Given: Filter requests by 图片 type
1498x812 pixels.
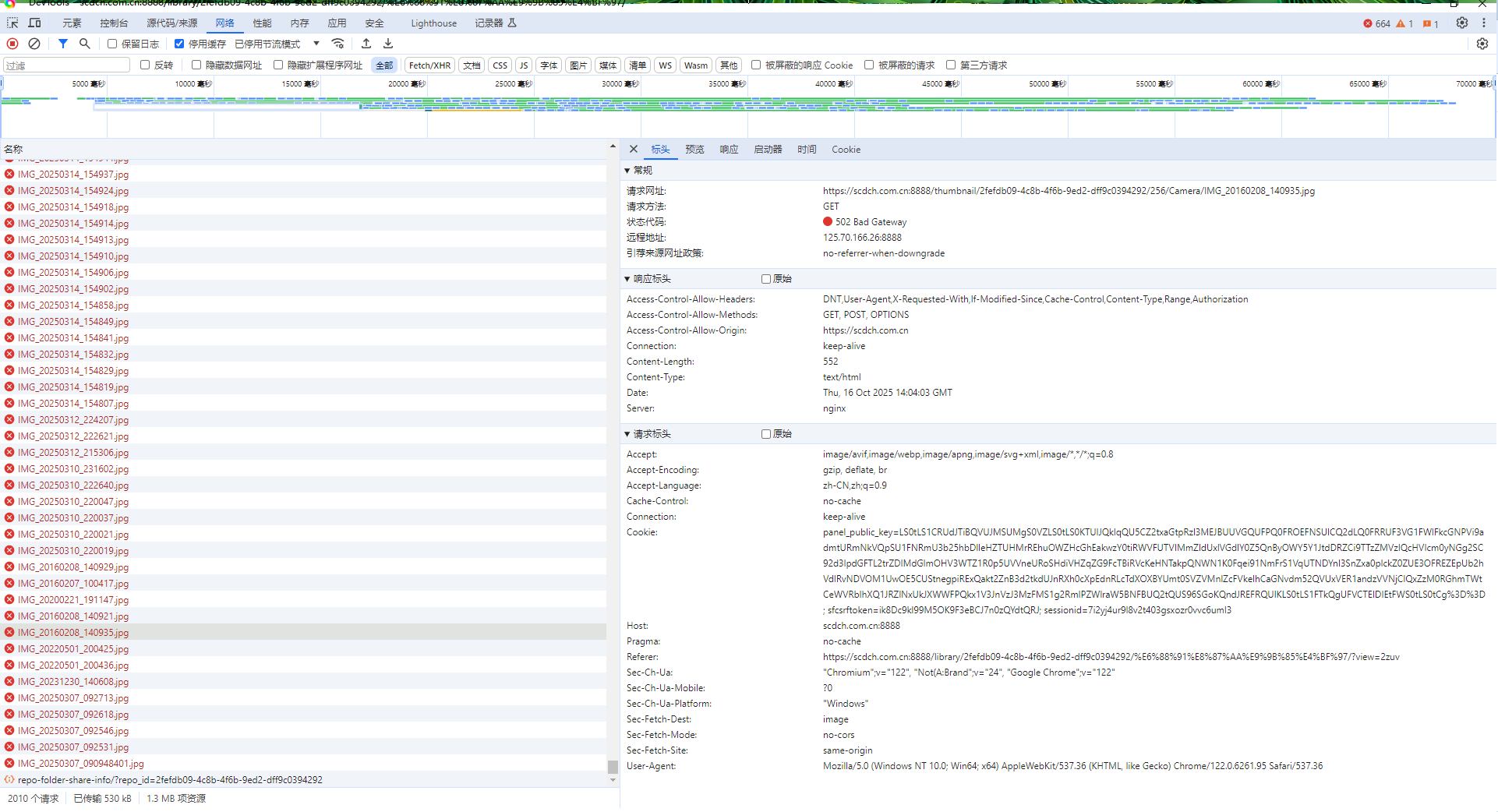Looking at the screenshot, I should pyautogui.click(x=578, y=65).
